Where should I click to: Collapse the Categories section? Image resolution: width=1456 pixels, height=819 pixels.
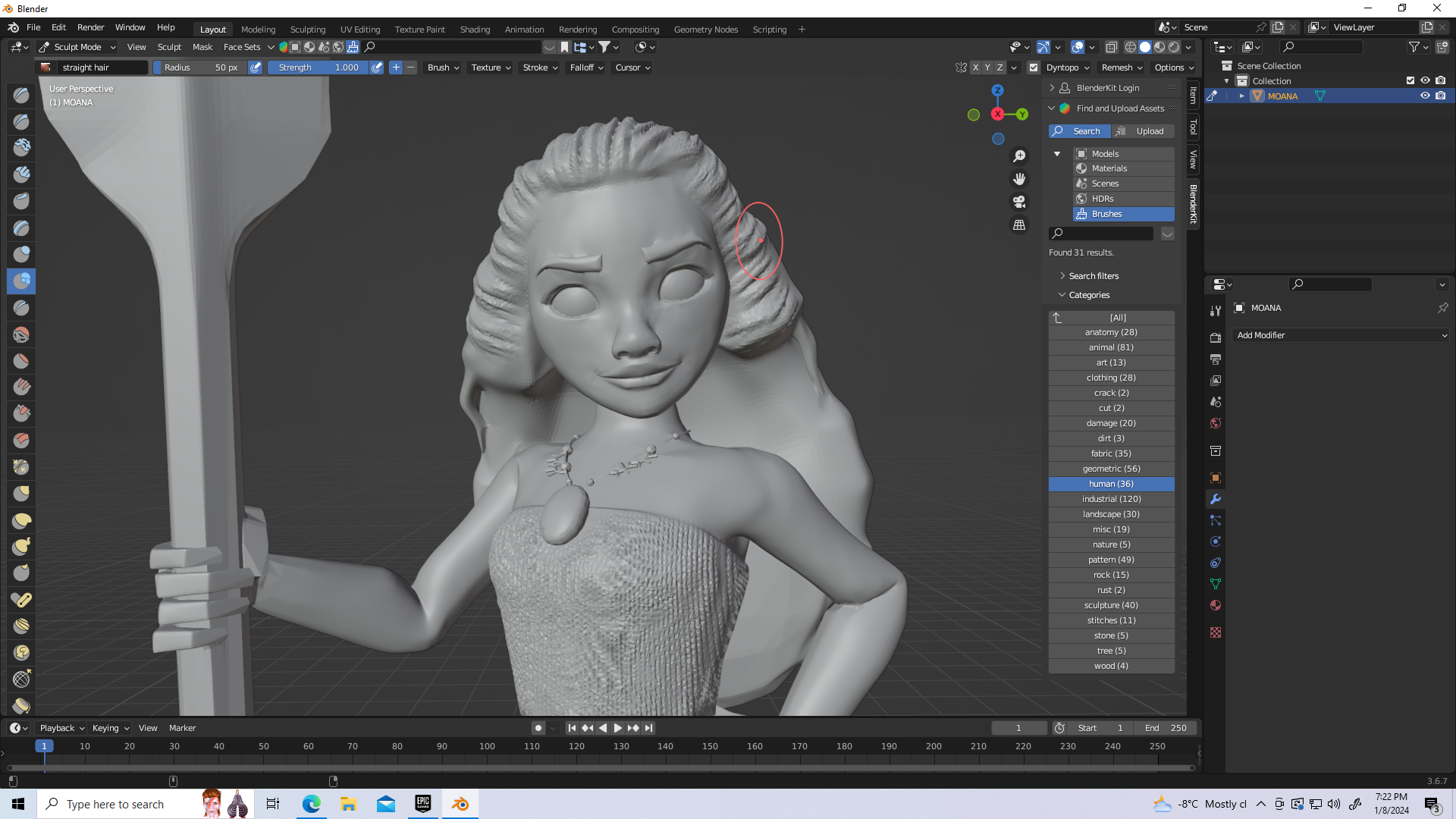[1089, 295]
